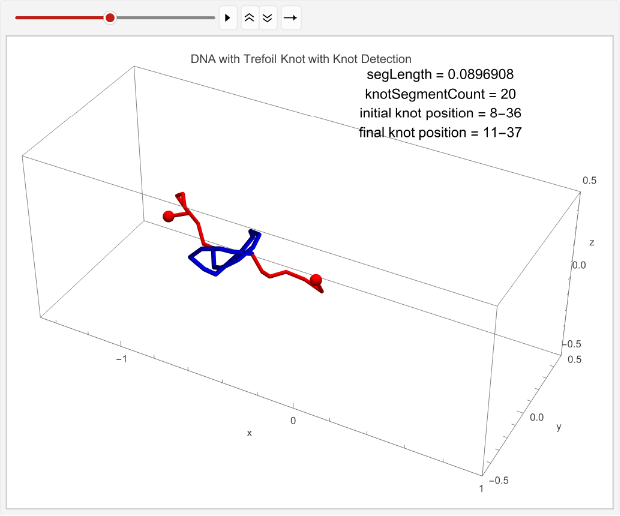Click the y axis label
This screenshot has width=620, height=516.
coord(558,427)
